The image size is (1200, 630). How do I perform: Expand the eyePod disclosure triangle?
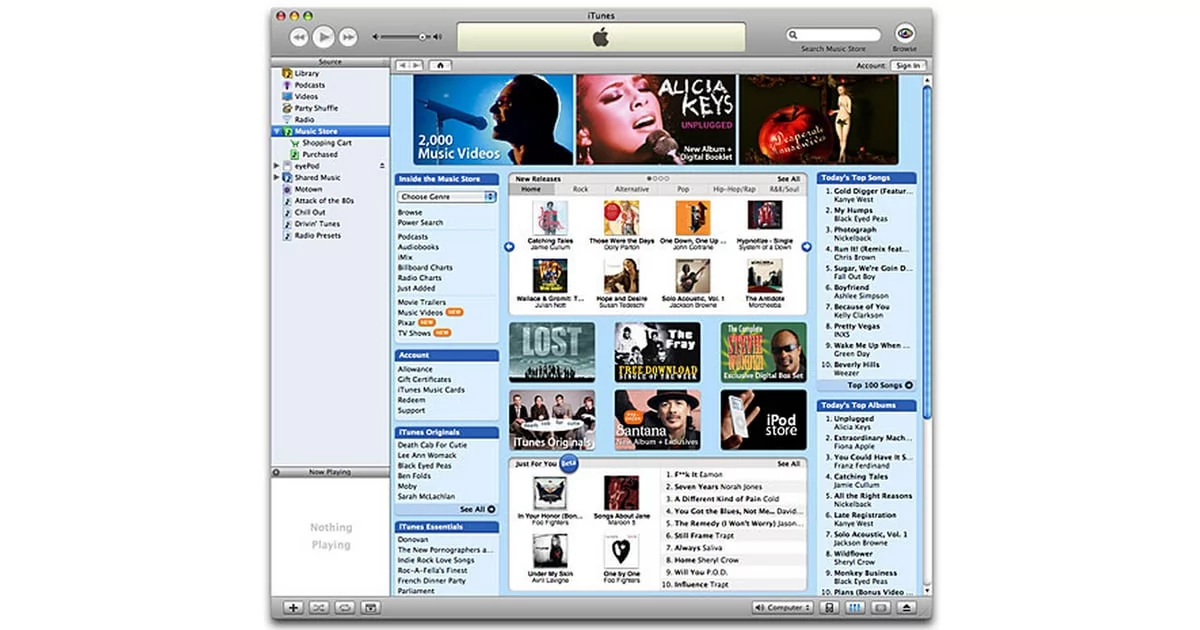[277, 166]
